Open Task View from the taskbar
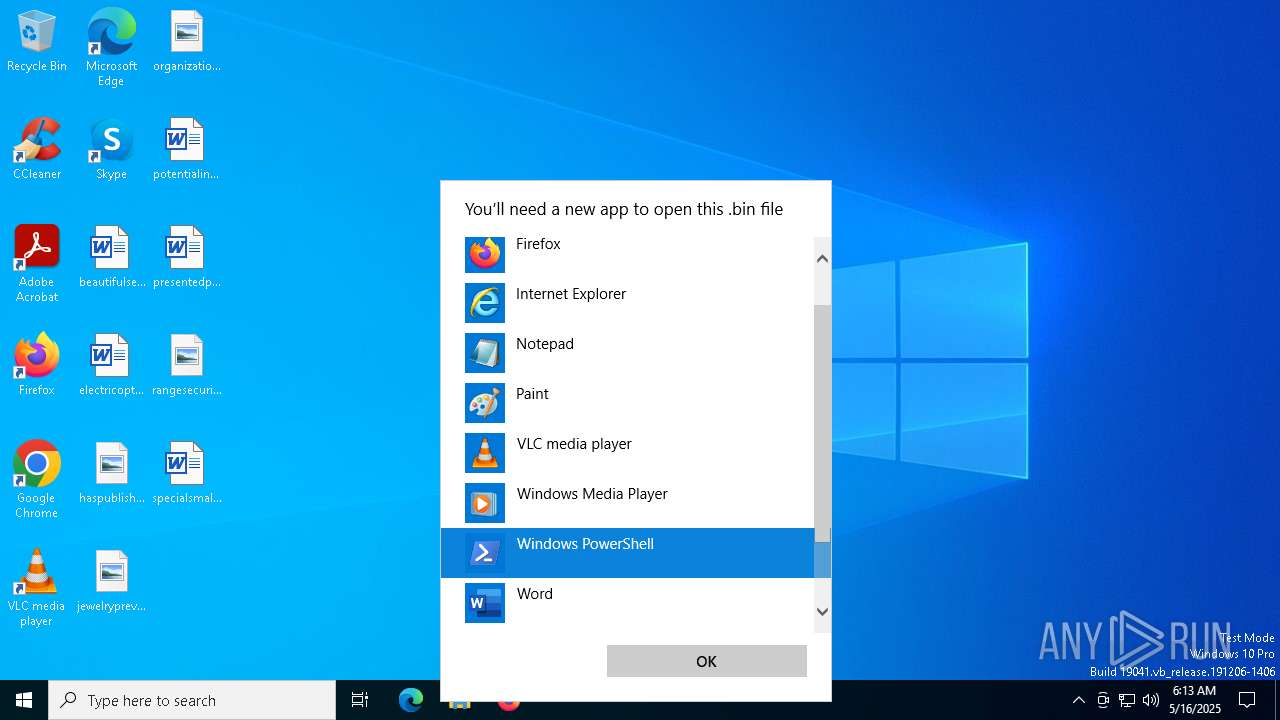 pos(360,700)
